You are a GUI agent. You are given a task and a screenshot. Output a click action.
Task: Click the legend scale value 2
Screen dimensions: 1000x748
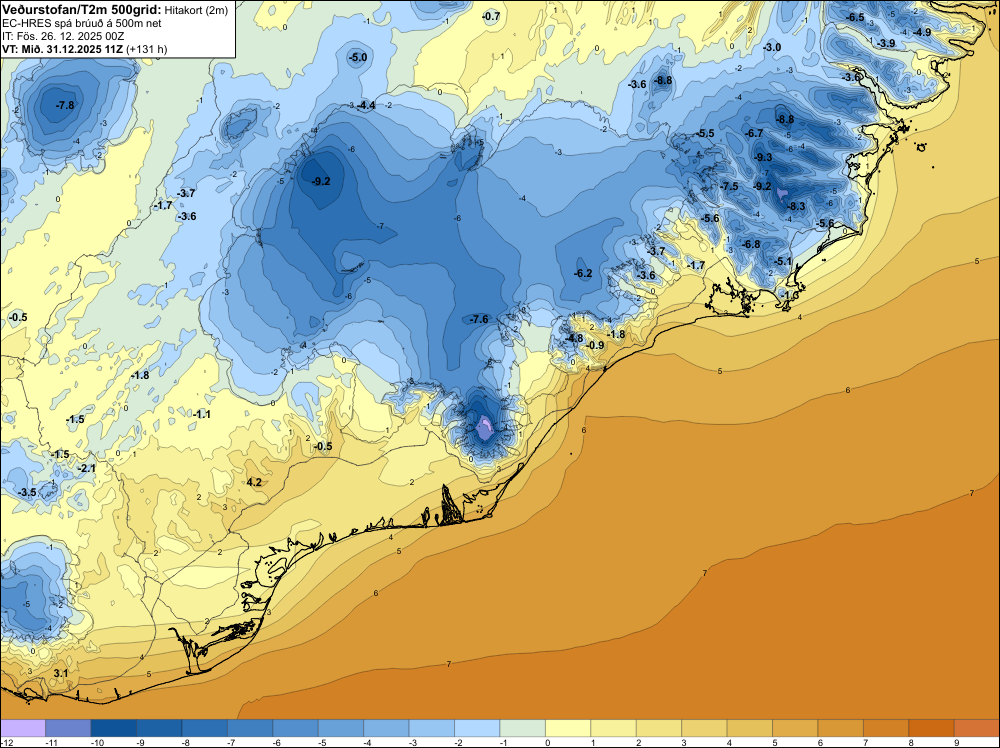[x=639, y=742]
